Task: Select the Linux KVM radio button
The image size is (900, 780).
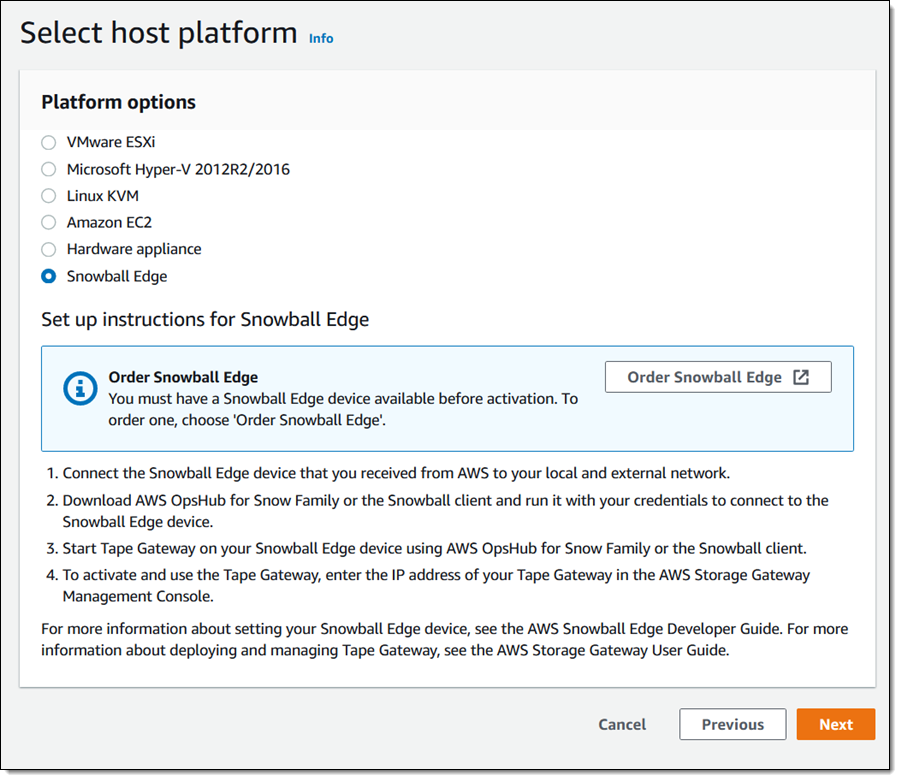Action: 49,196
